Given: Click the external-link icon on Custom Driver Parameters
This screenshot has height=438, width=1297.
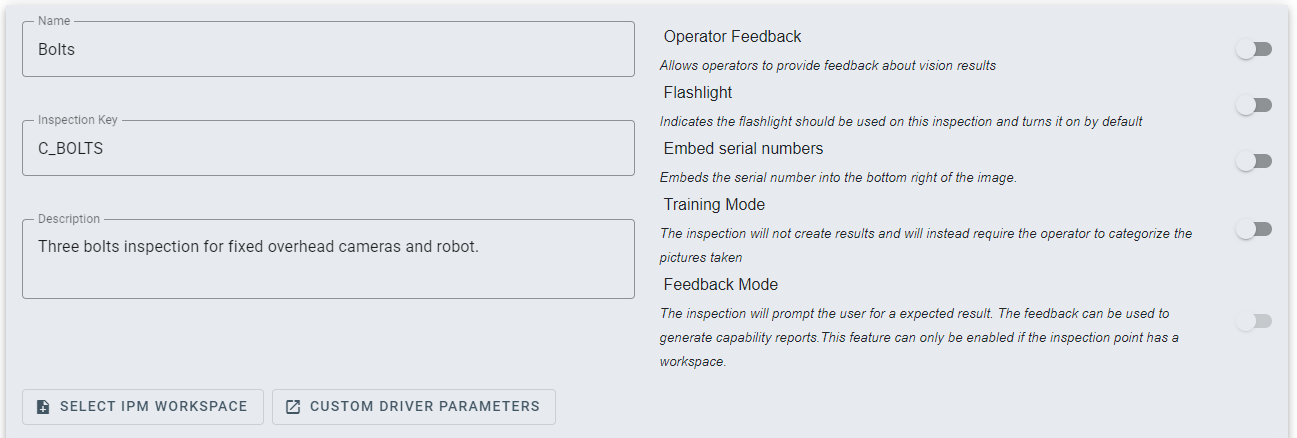Looking at the screenshot, I should coord(293,407).
